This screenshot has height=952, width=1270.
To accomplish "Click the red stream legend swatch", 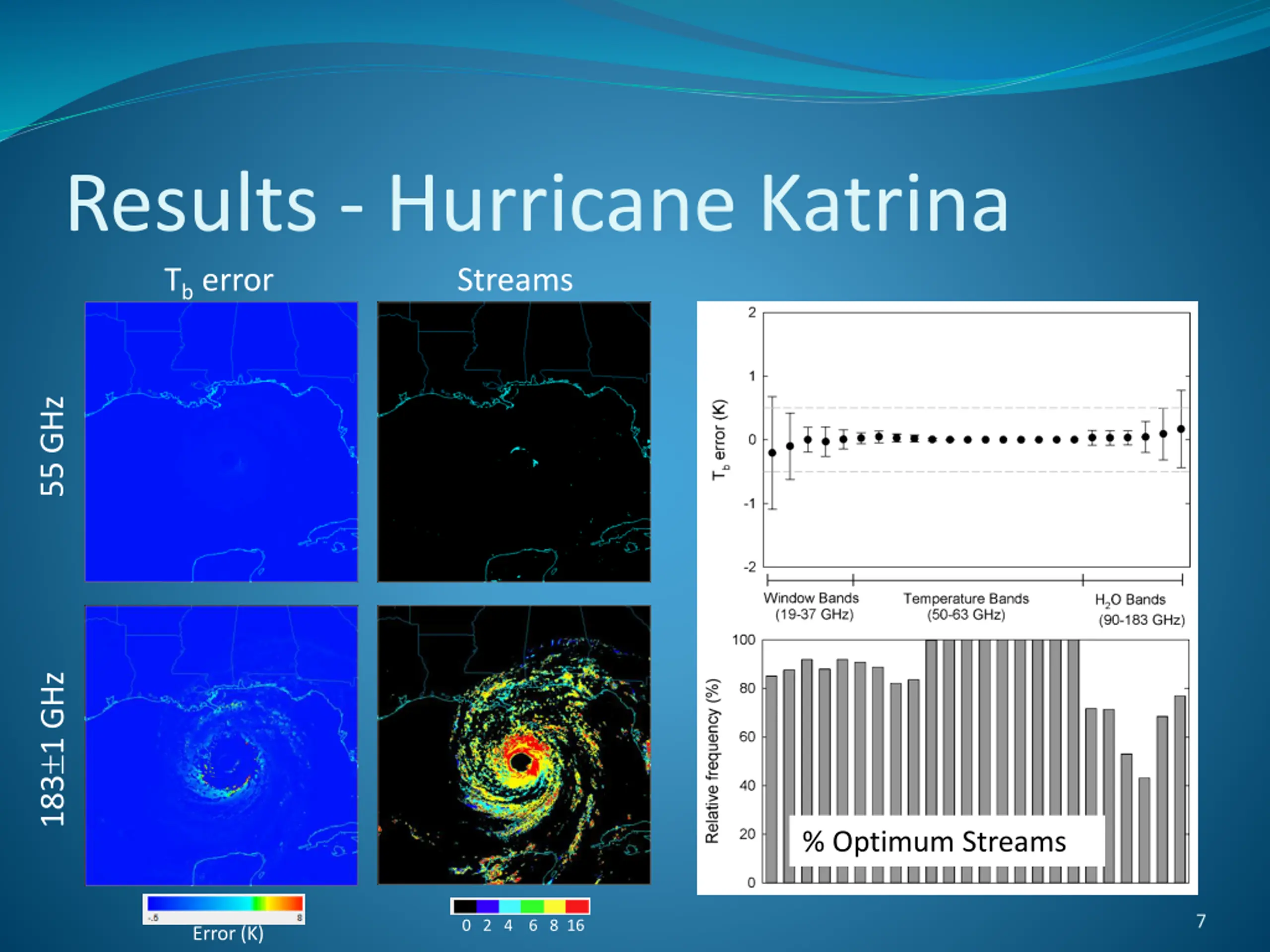I will point(577,906).
